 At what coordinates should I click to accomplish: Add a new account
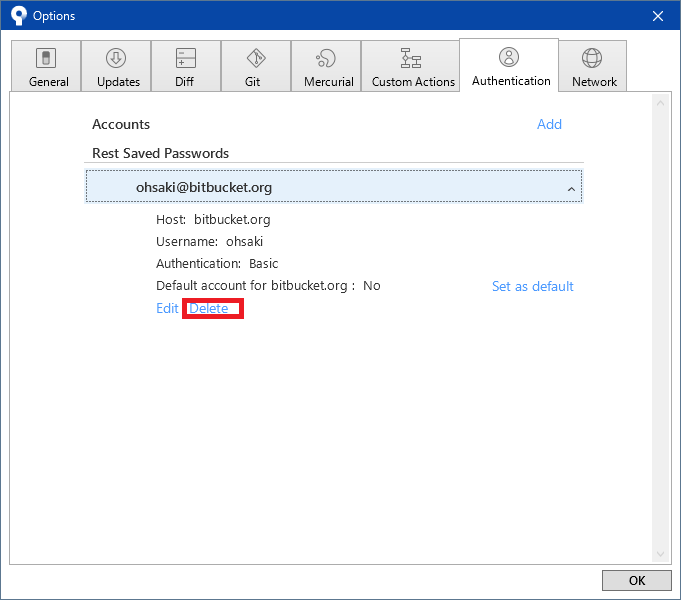tap(549, 124)
